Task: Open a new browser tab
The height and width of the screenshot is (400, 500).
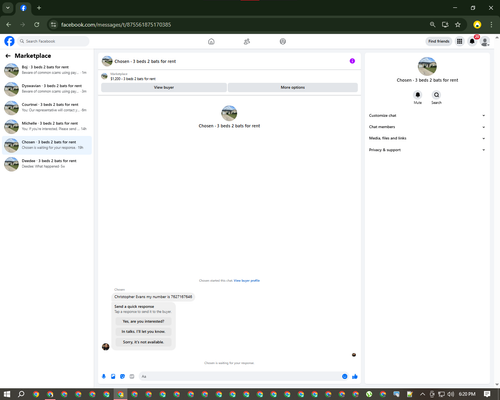Action: click(x=39, y=8)
